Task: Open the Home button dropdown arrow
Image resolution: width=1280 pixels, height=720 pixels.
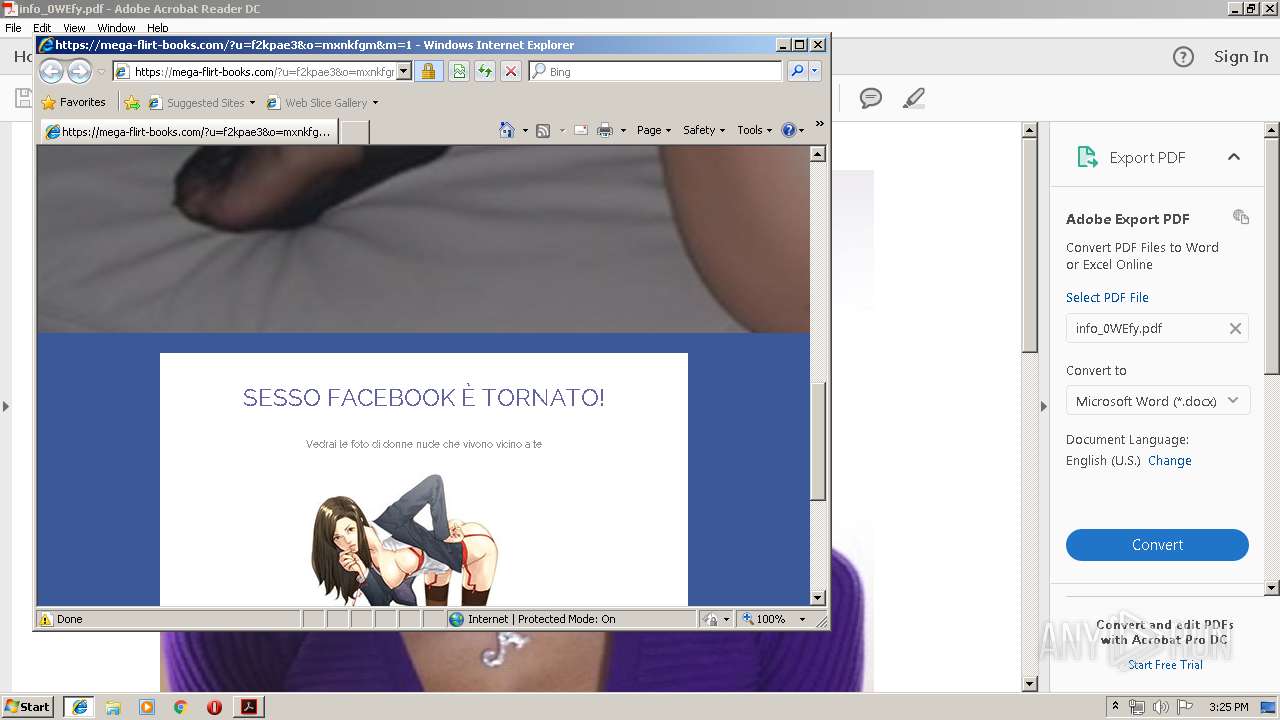Action: pyautogui.click(x=525, y=130)
